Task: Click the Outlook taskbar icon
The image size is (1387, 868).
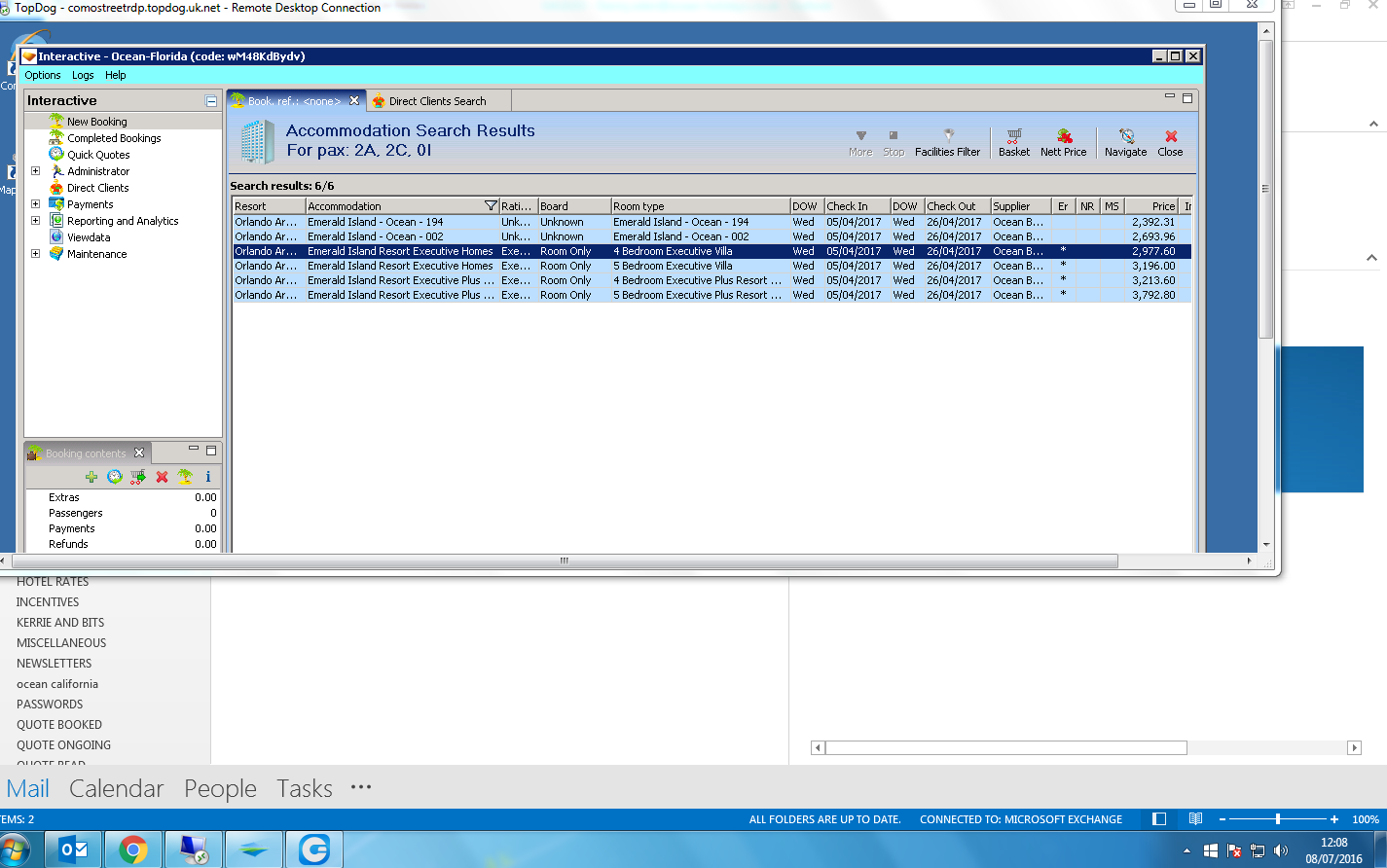Action: tap(74, 850)
